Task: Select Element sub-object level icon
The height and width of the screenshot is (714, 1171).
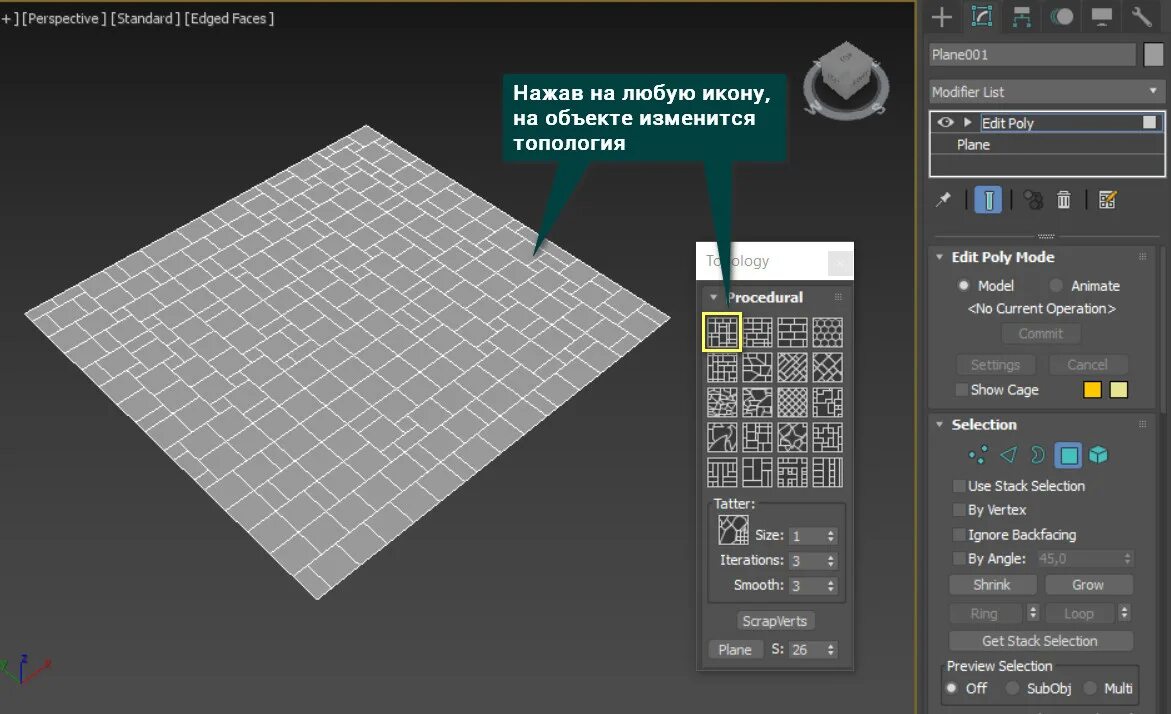Action: pos(1099,455)
